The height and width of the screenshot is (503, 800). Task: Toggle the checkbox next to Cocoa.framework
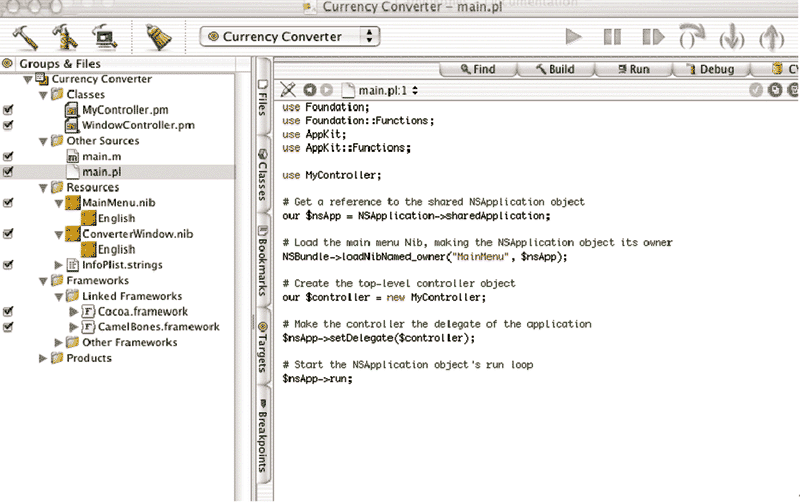(8, 311)
